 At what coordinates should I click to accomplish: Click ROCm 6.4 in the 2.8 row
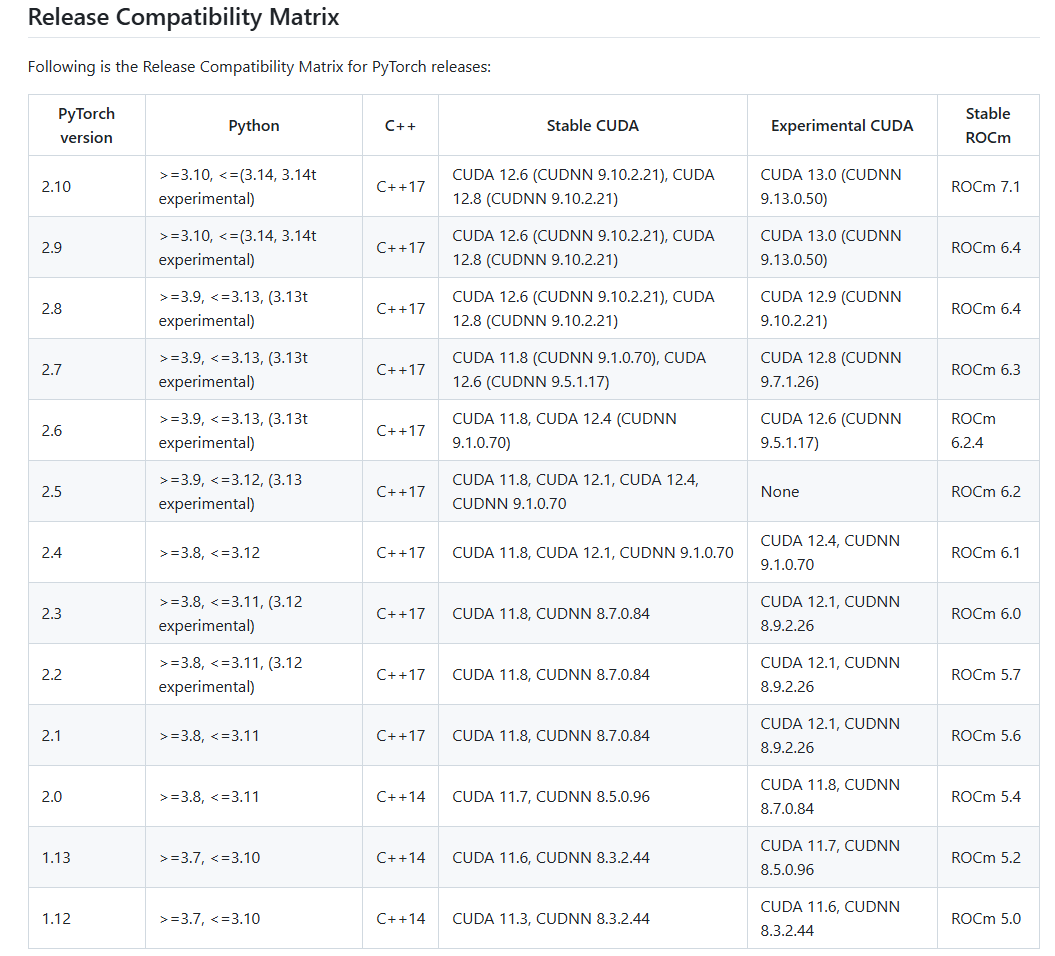pyautogui.click(x=988, y=308)
